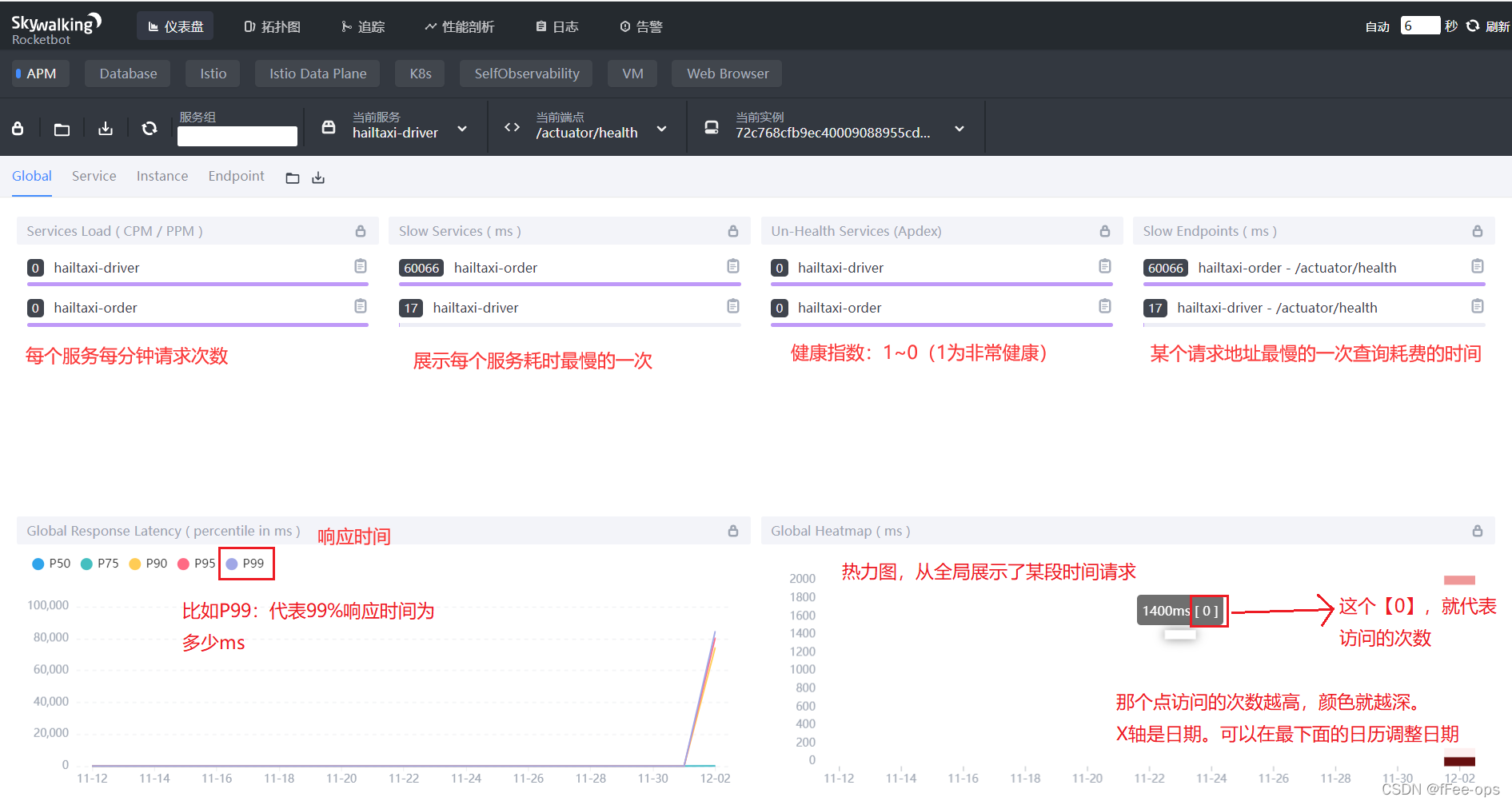
Task: Copy hailtaxi-driver in Slow Services panel
Action: (x=733, y=306)
